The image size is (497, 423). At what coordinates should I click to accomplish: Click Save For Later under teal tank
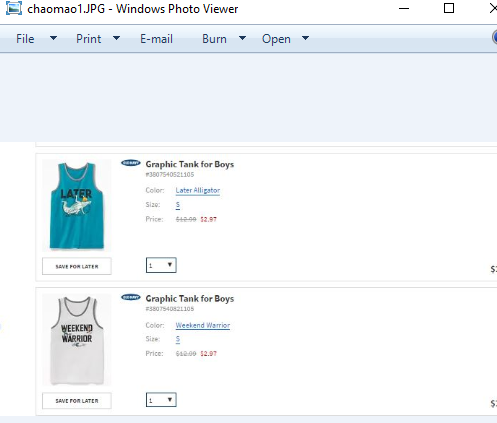(x=77, y=266)
